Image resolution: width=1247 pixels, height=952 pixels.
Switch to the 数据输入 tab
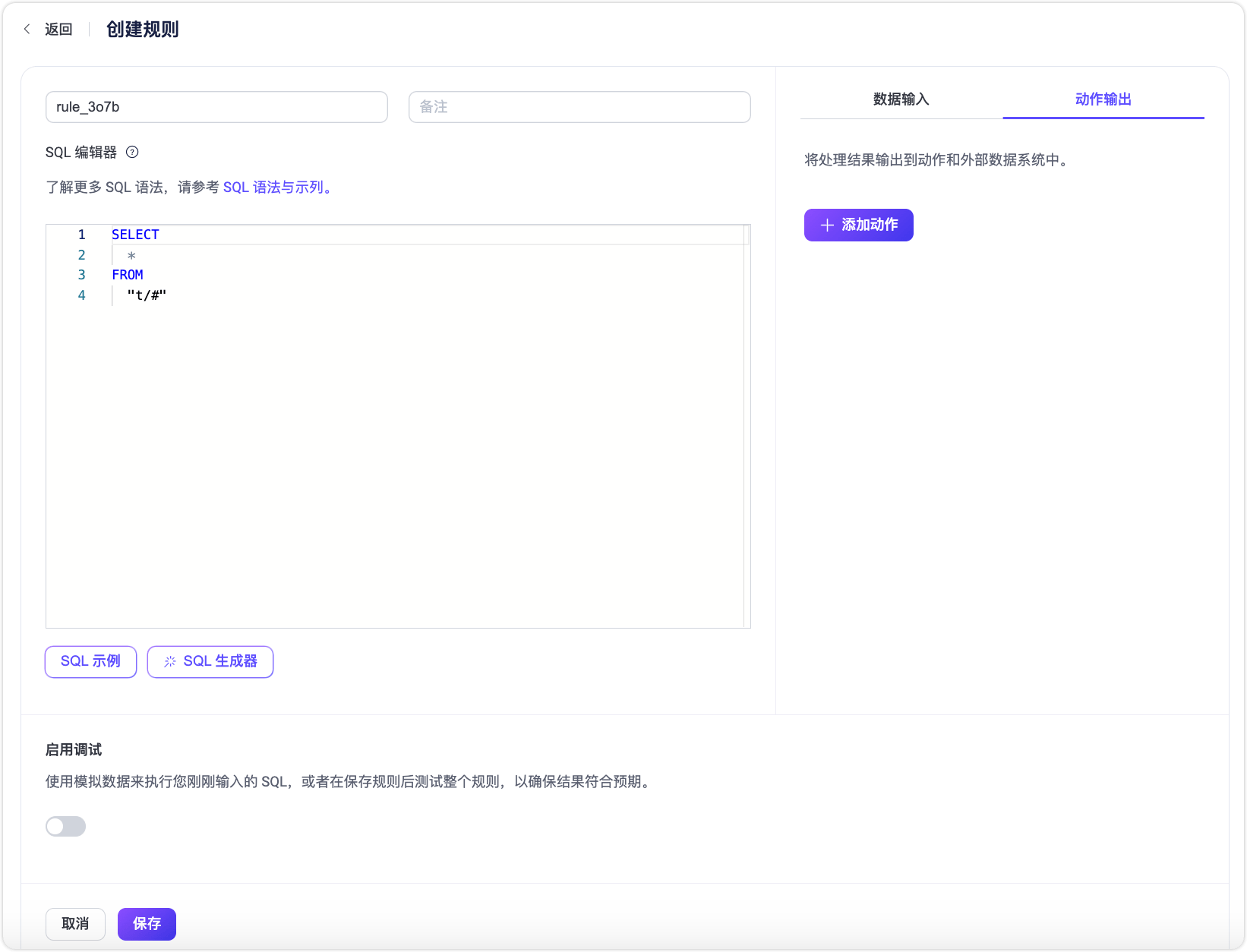[x=901, y=99]
